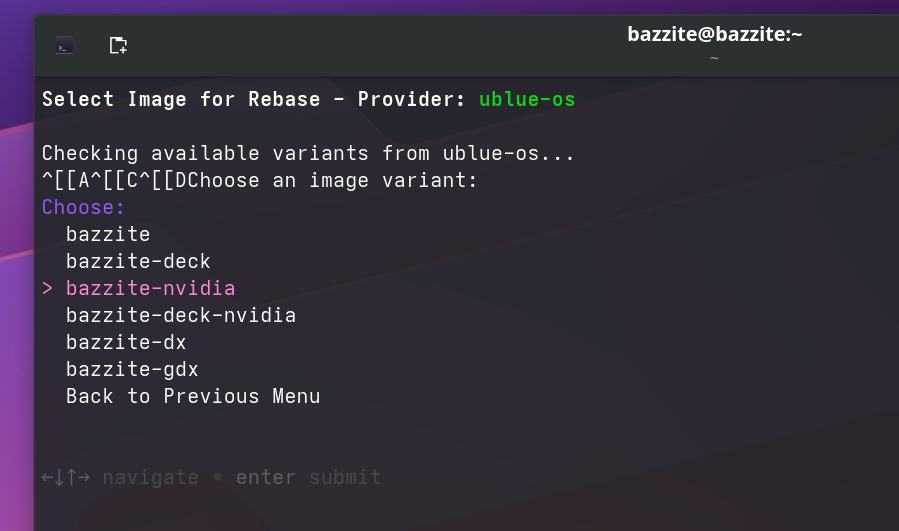The height and width of the screenshot is (531, 899).
Task: Click the purple Choose: prompt label
Action: tap(83, 207)
